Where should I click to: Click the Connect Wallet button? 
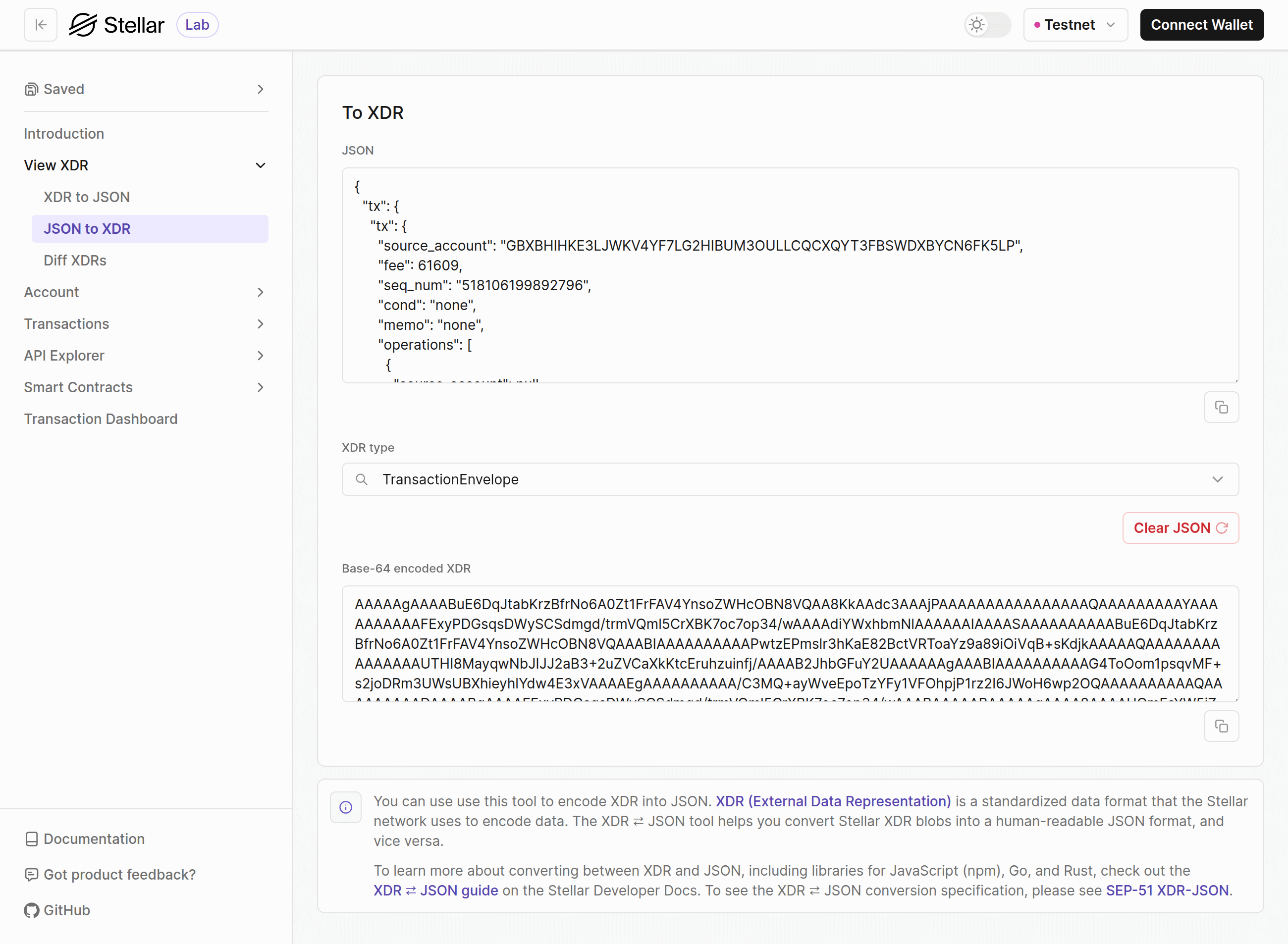(1202, 25)
